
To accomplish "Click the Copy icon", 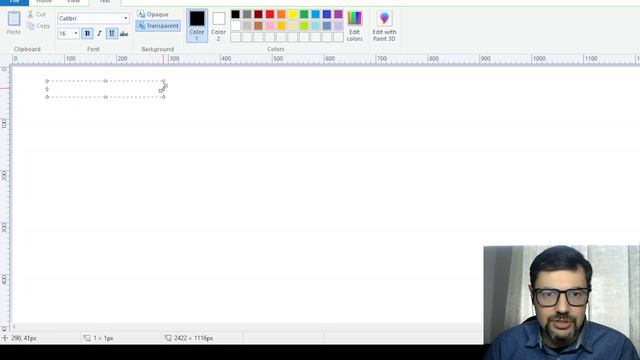I will pyautogui.click(x=31, y=26).
